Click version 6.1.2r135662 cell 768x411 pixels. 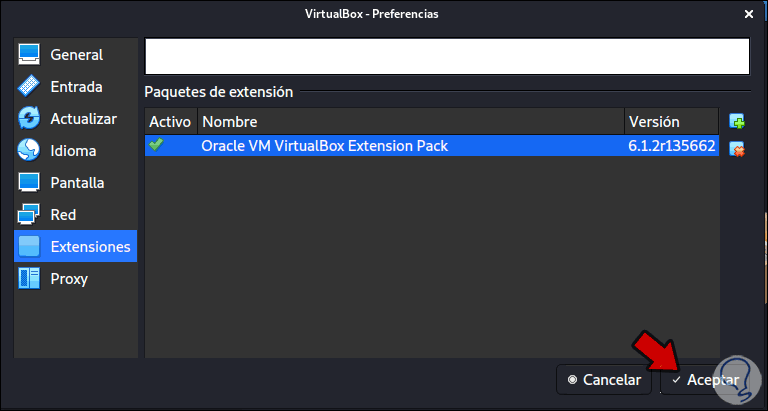[x=671, y=146]
